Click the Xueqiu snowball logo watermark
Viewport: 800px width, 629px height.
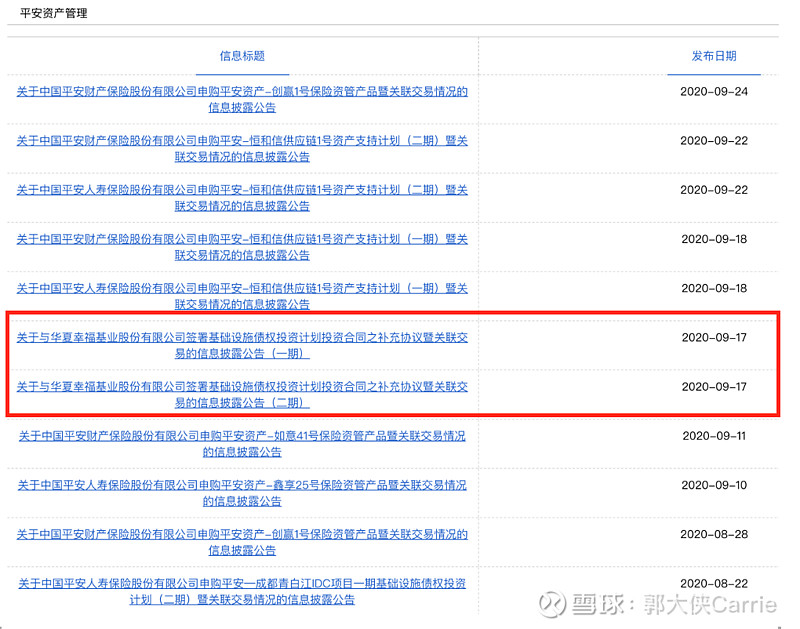tap(548, 607)
